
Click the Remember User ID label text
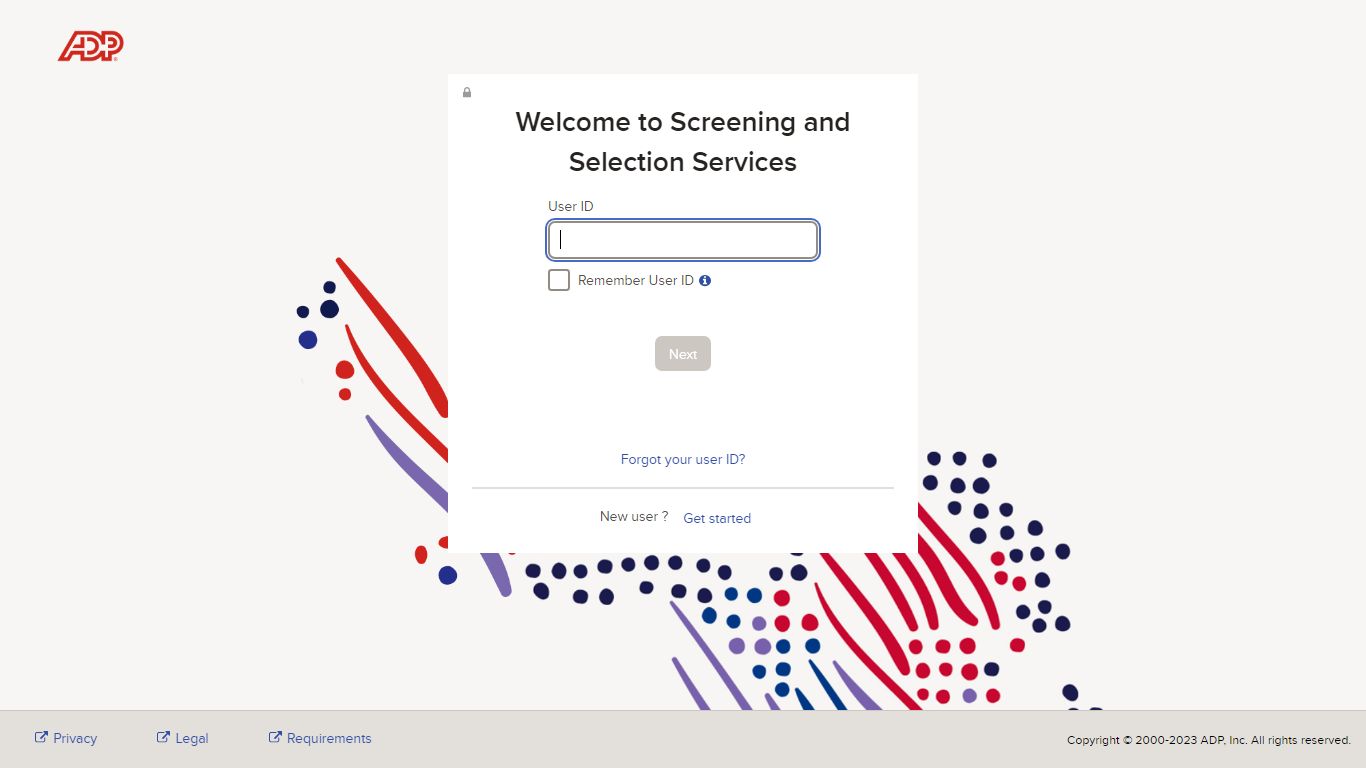pyautogui.click(x=636, y=281)
